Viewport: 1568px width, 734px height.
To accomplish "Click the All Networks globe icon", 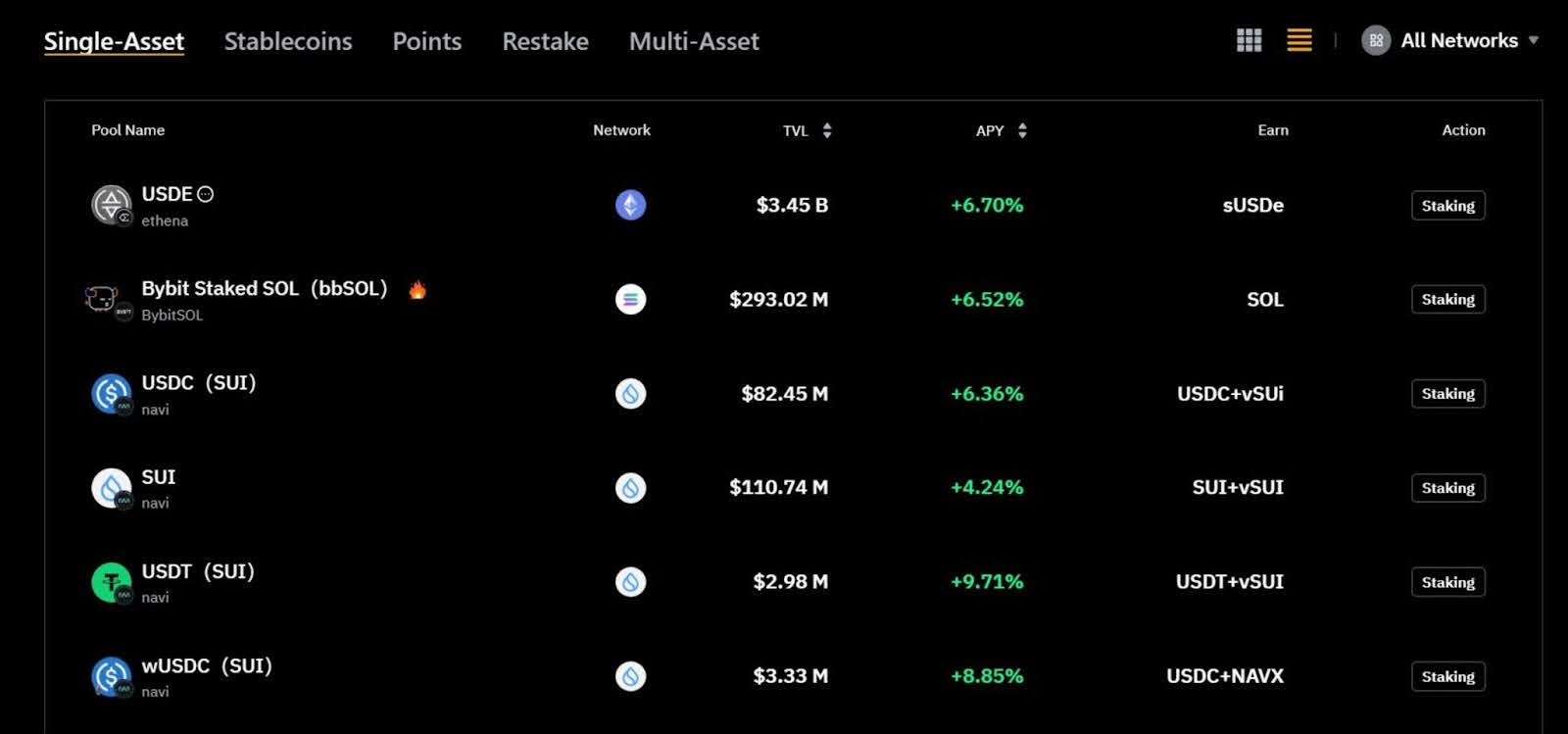I will pos(1376,40).
